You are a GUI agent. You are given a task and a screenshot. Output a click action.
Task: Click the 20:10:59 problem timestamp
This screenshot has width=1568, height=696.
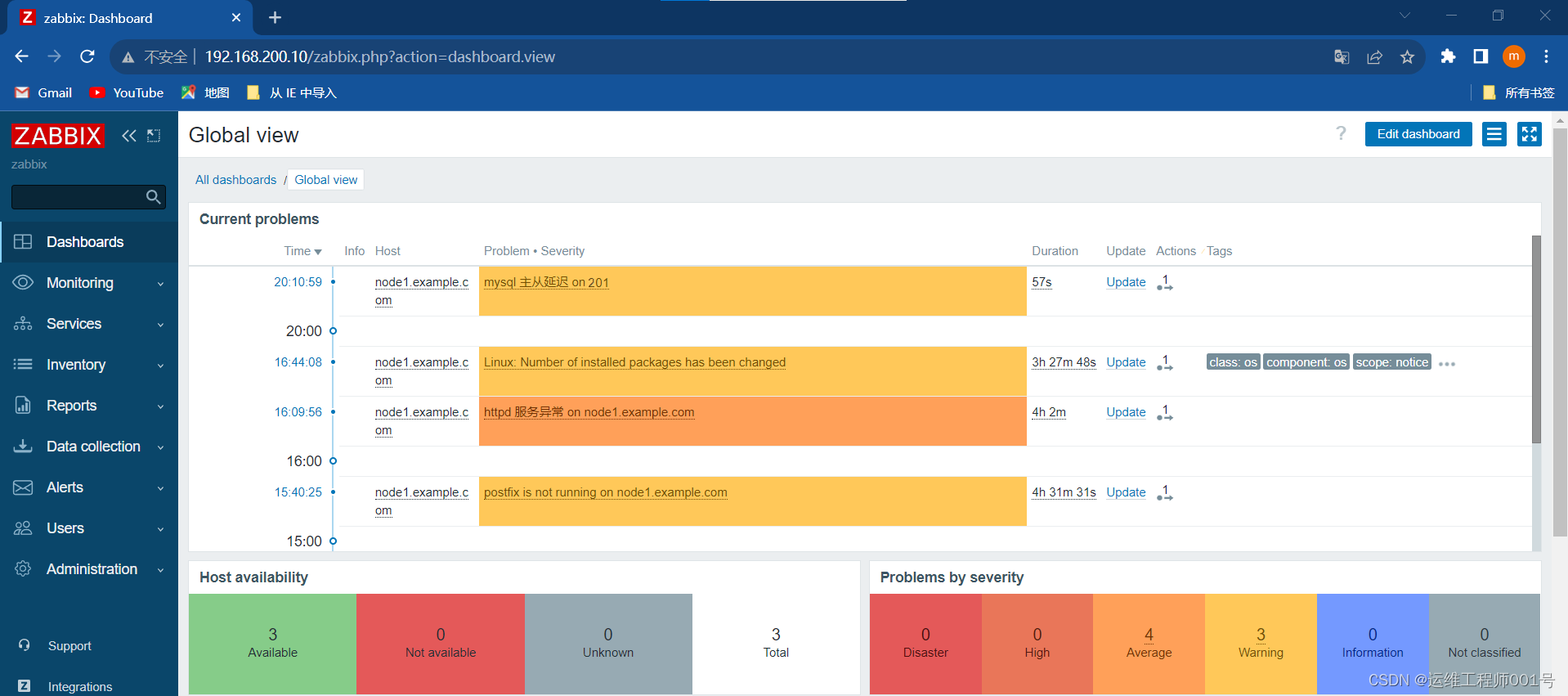(x=298, y=282)
